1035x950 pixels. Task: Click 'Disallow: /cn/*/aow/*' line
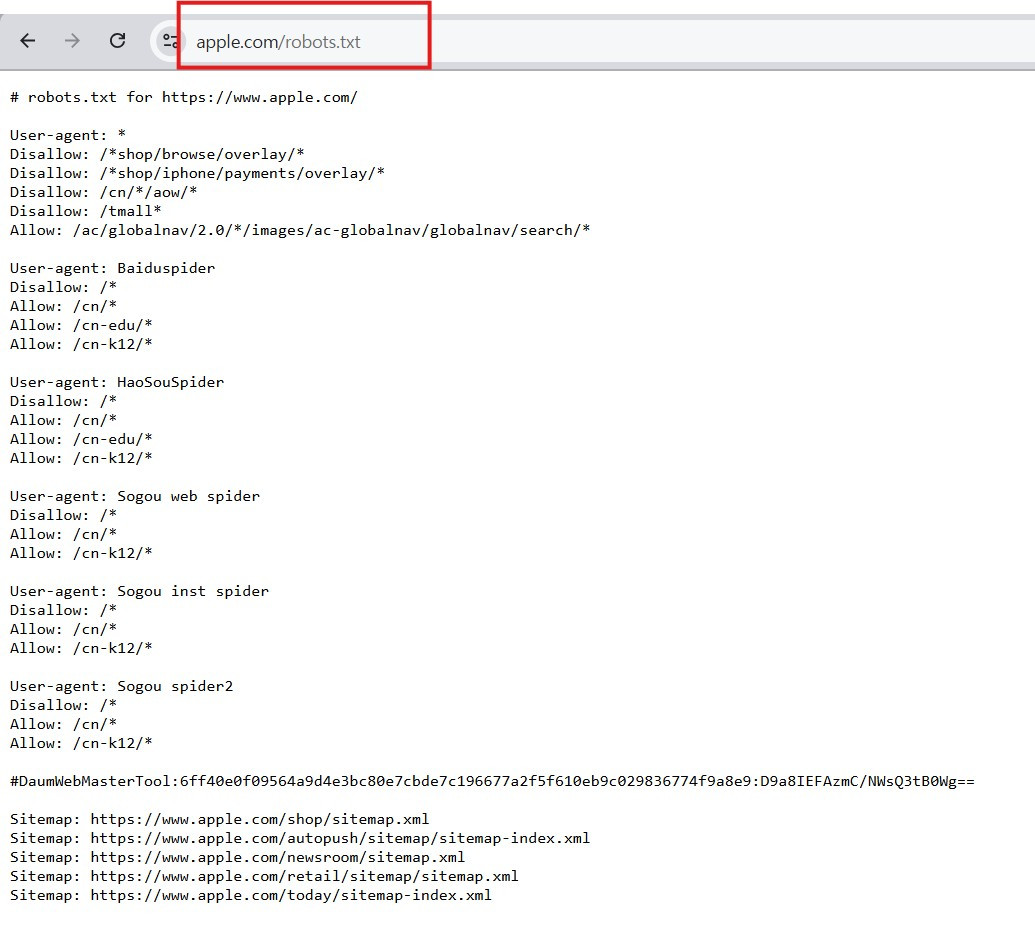tap(103, 193)
